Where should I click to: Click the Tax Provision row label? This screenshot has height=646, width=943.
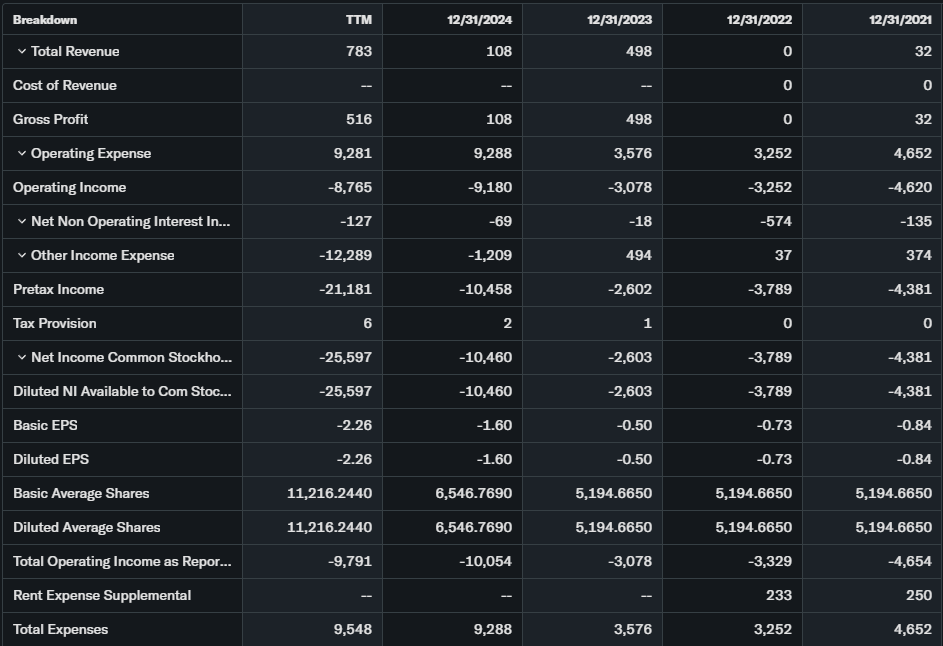point(55,324)
